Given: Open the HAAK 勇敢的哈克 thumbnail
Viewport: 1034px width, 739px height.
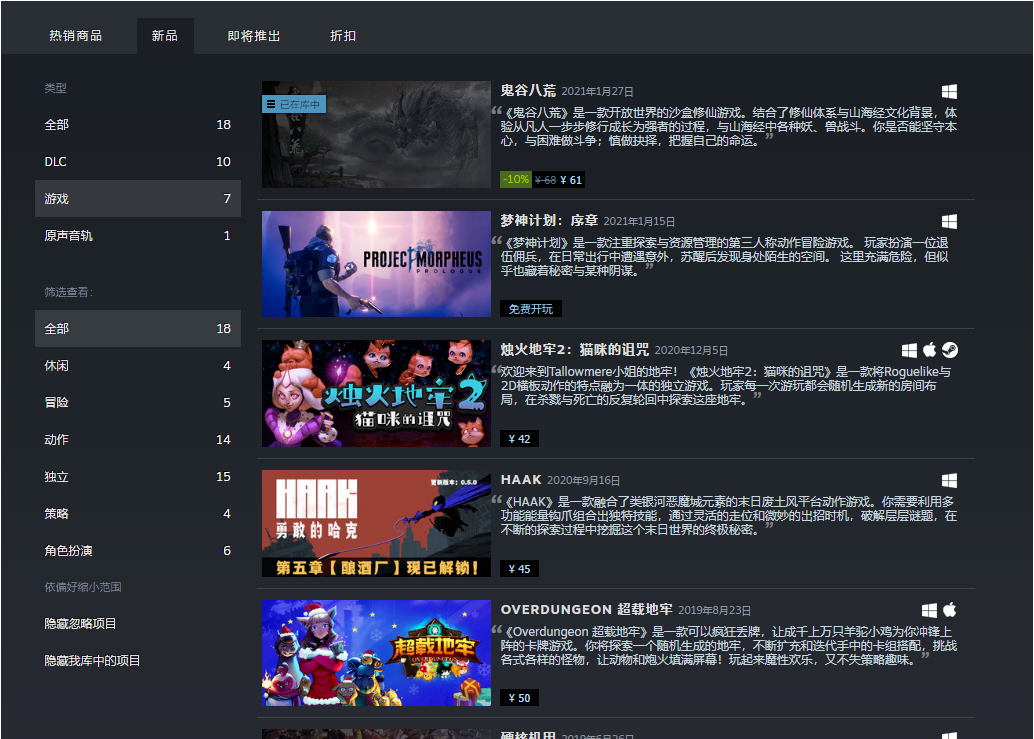Looking at the screenshot, I should coord(377,523).
